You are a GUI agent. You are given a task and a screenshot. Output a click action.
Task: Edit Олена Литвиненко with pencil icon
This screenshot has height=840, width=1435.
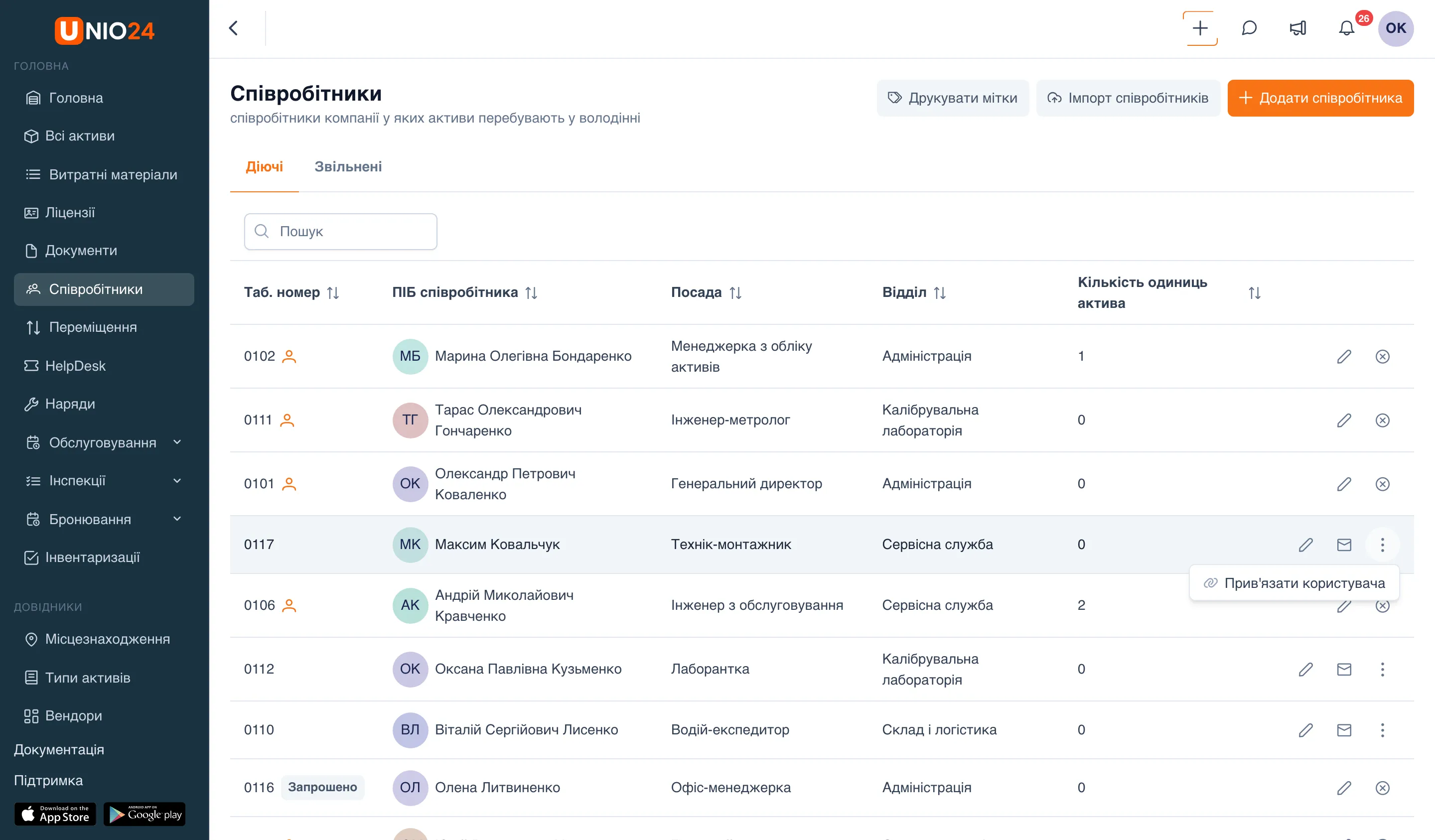(1344, 788)
